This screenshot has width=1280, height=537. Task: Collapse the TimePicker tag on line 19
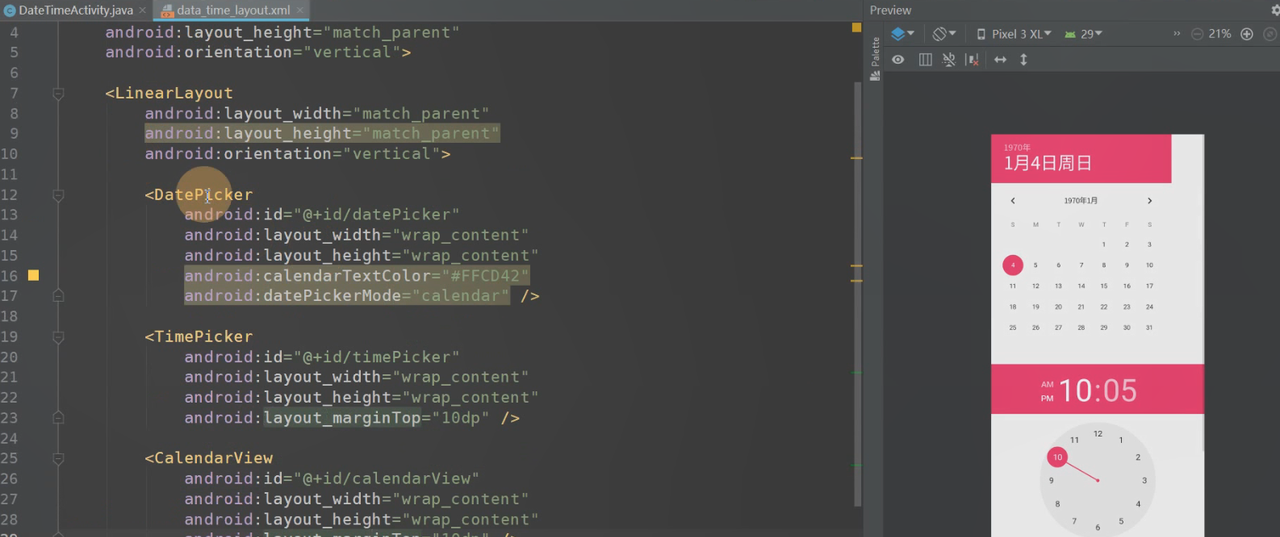(58, 336)
